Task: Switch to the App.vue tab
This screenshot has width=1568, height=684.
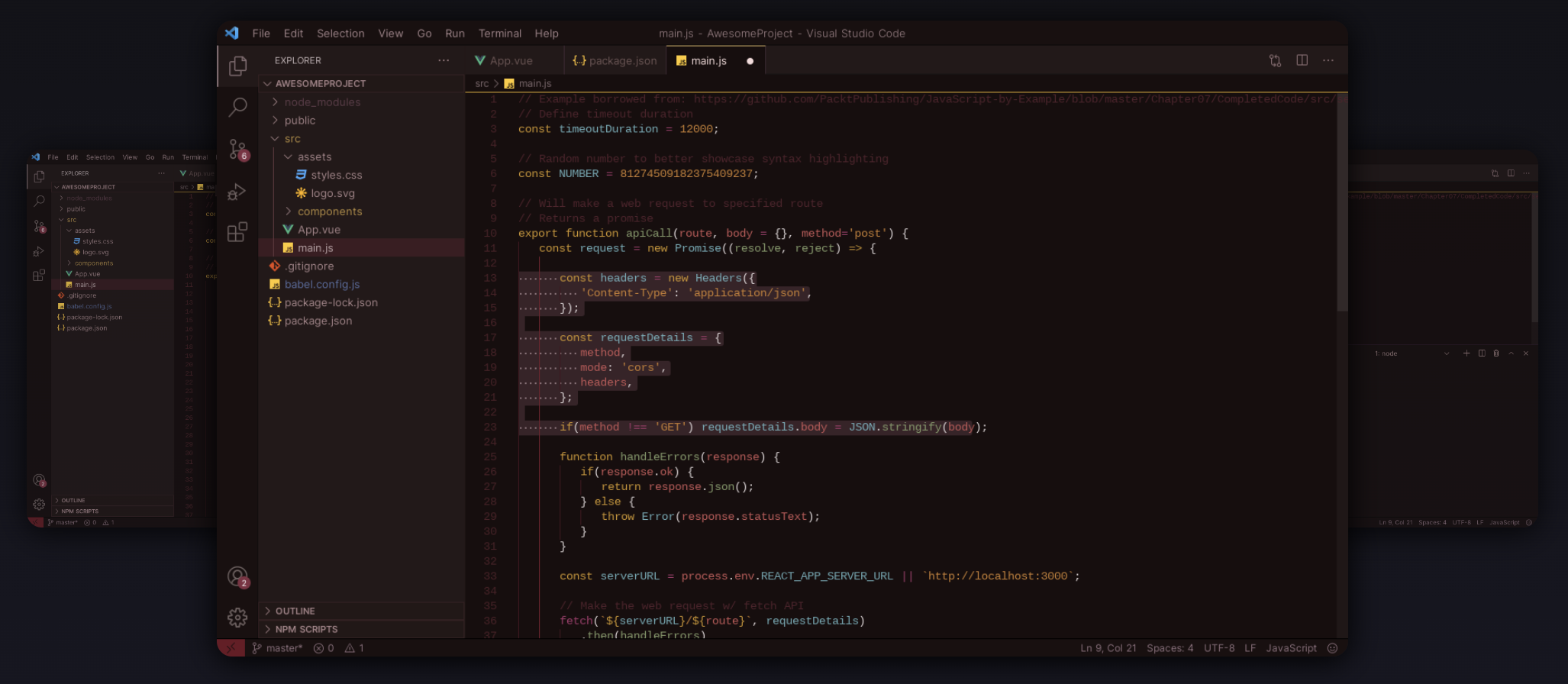Action: point(513,60)
